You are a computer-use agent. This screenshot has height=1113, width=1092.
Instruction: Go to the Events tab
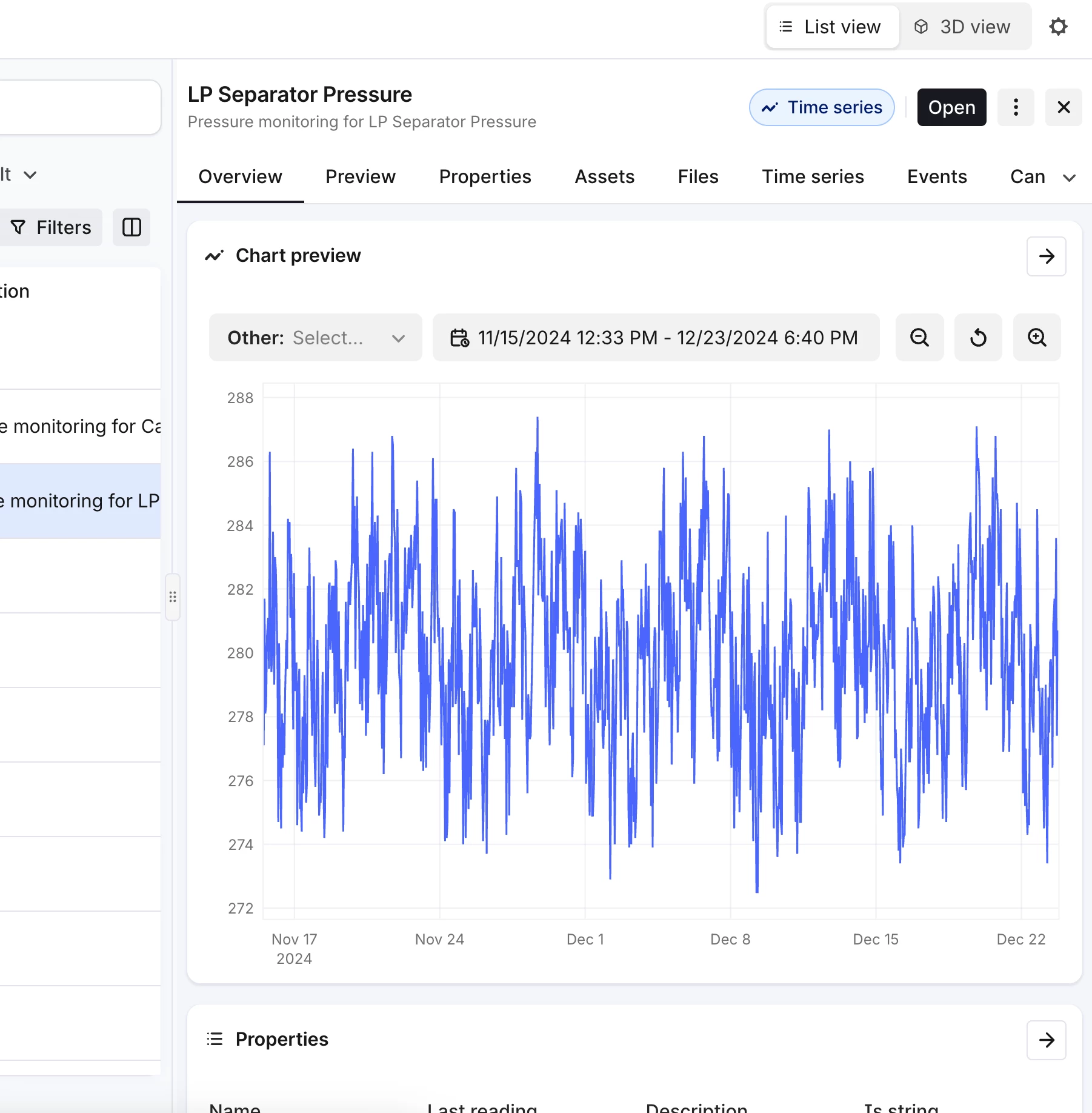pos(937,176)
